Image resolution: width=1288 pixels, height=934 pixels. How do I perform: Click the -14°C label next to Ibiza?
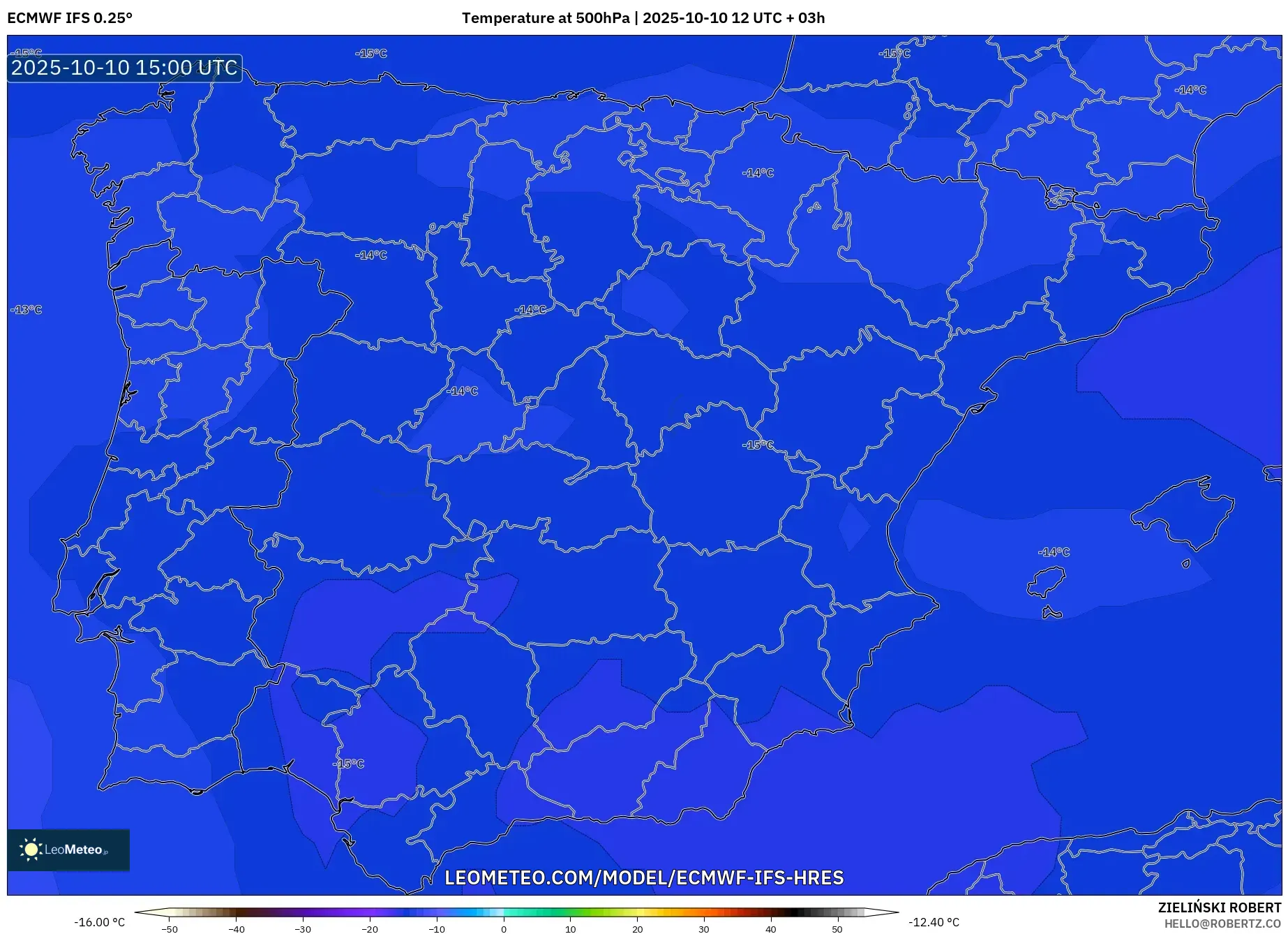point(1054,552)
